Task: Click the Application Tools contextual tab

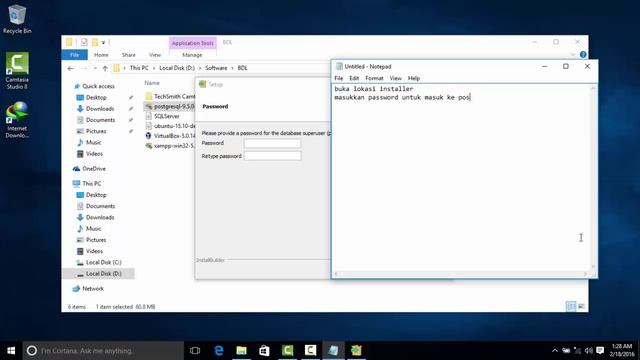Action: pos(193,43)
